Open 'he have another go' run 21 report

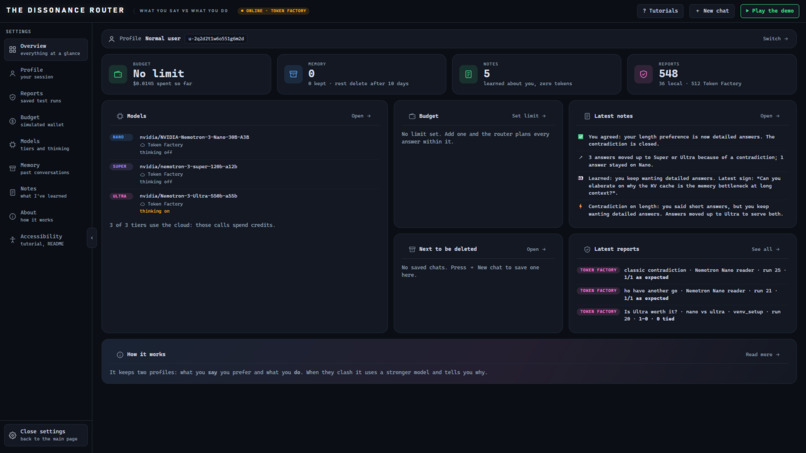(682, 294)
